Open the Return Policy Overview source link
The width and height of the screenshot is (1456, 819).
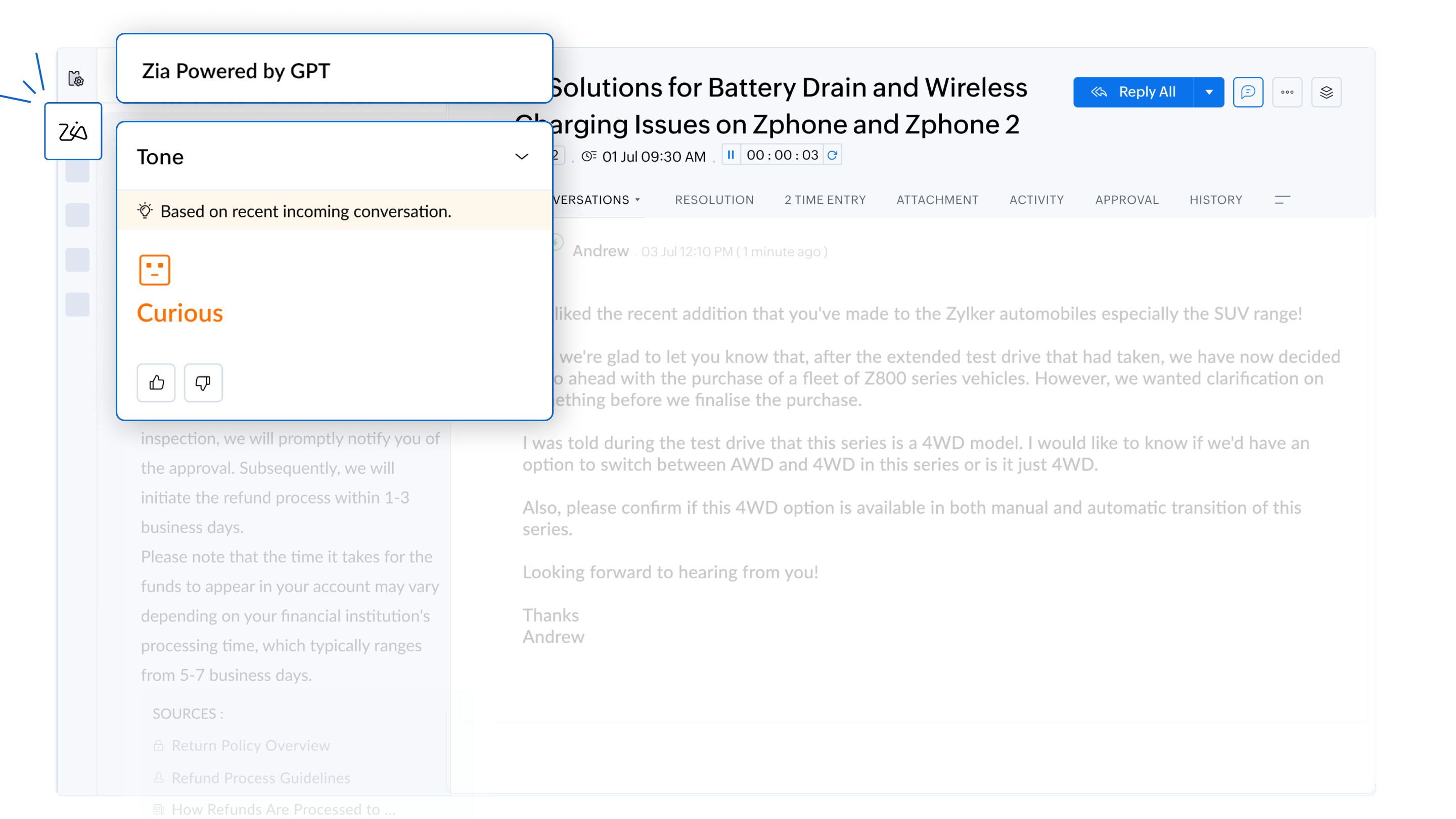coord(250,746)
